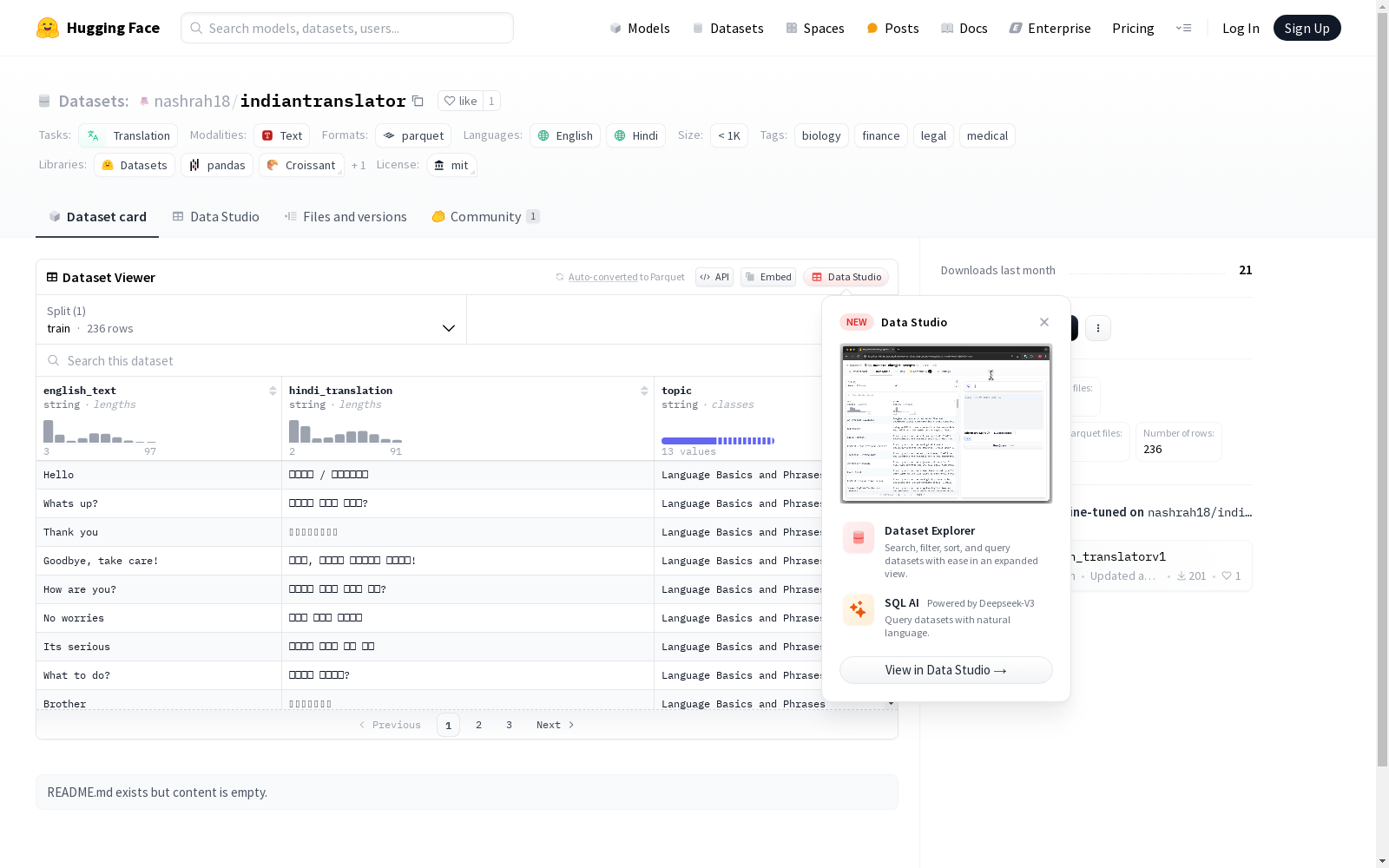Click the finance tag

coord(881,135)
